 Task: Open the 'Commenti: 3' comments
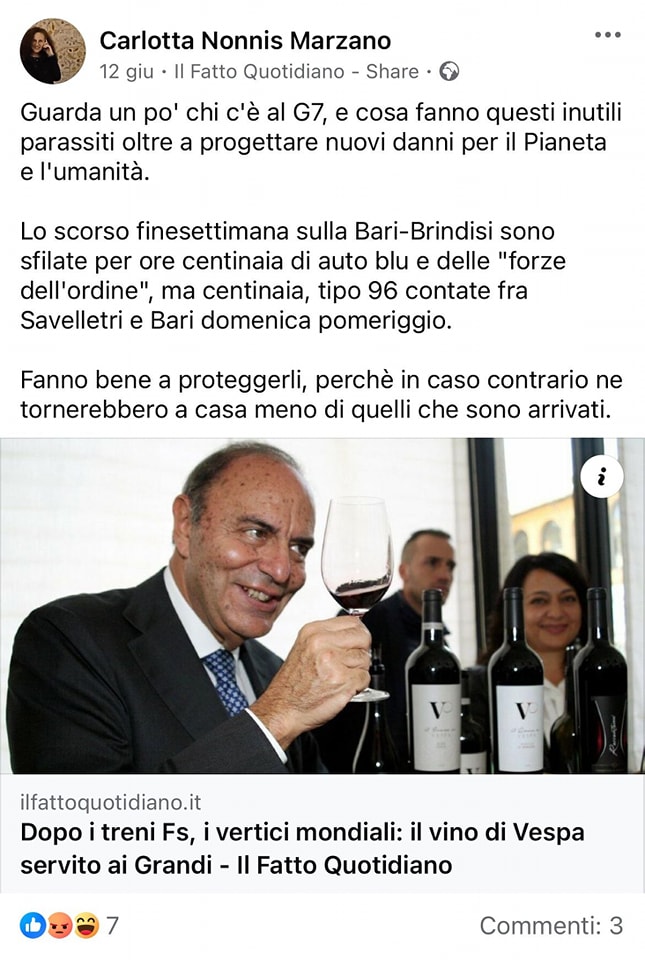point(551,926)
